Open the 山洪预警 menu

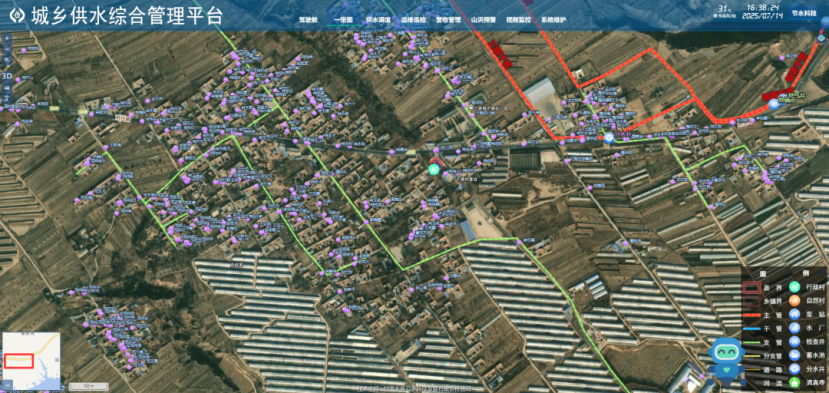[484, 20]
